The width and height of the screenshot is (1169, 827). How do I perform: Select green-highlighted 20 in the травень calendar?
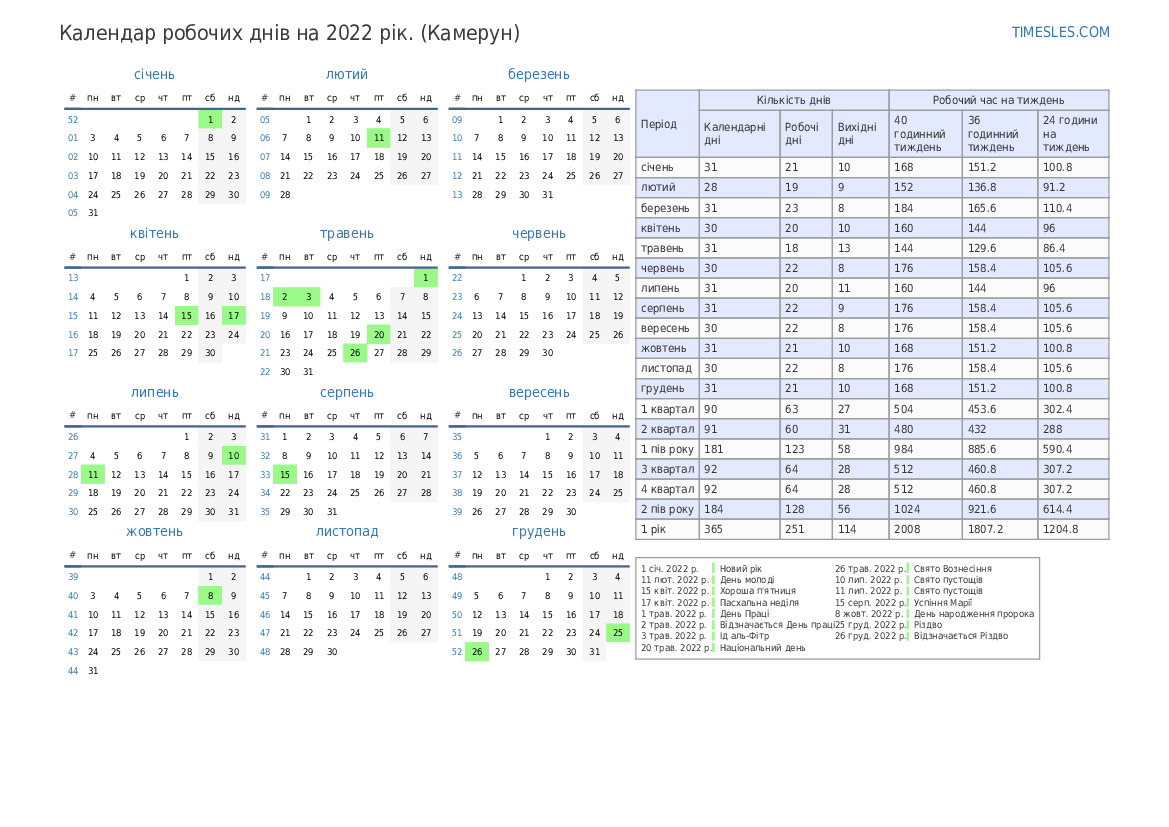(x=378, y=335)
